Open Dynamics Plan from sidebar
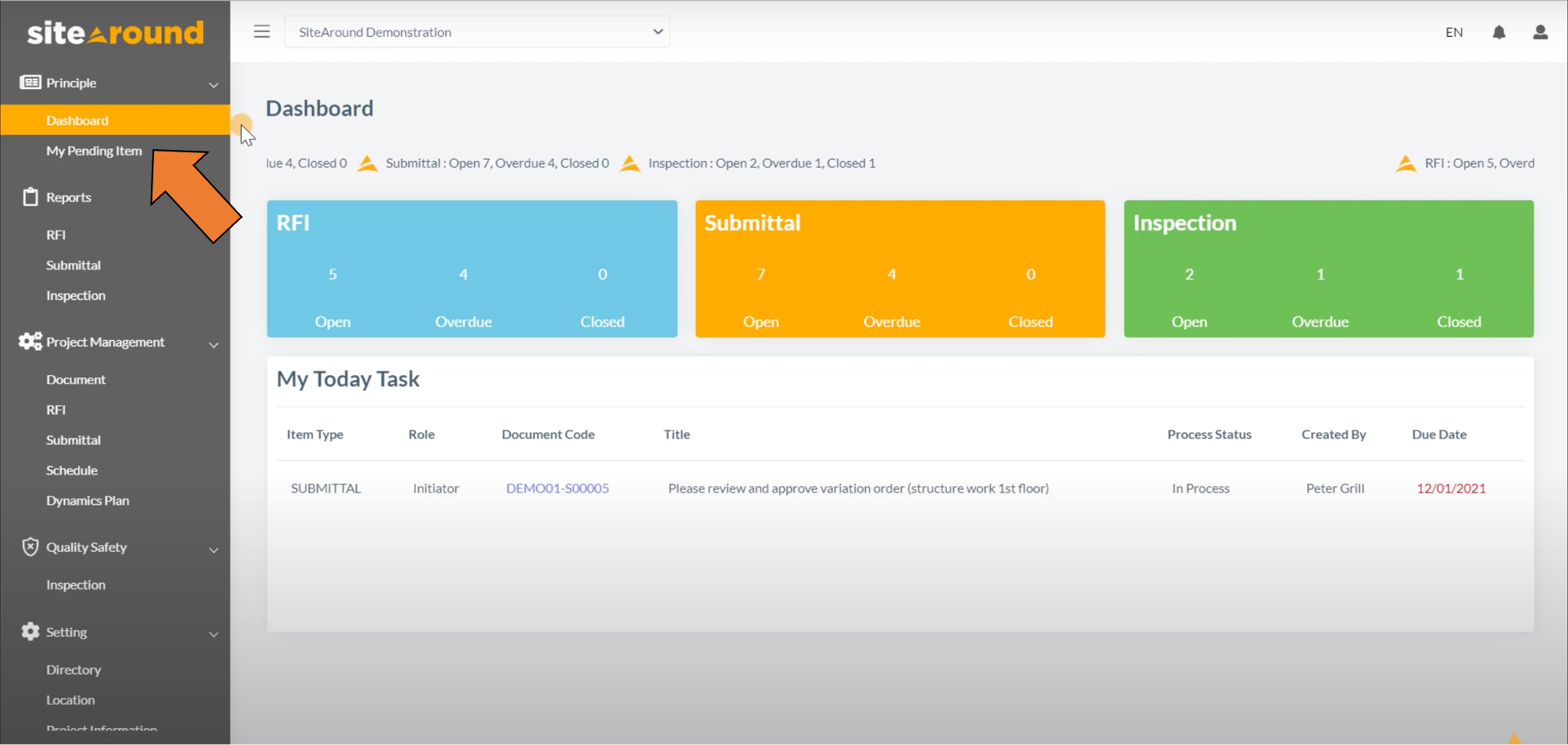Screen dimensions: 1568x745 click(x=87, y=500)
